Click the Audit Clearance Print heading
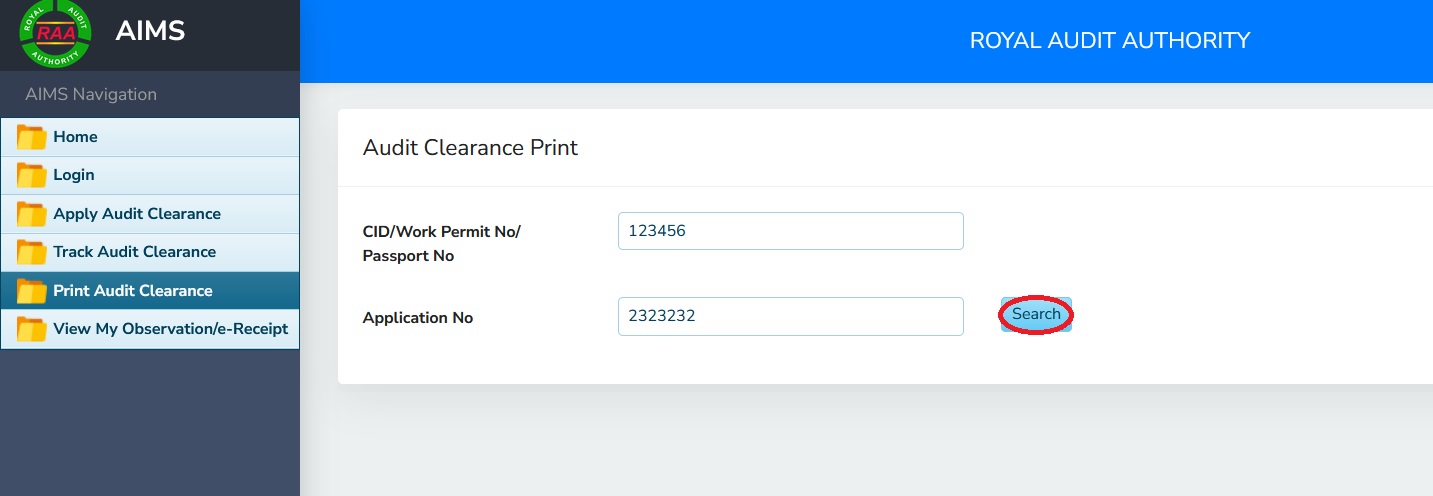 (470, 148)
